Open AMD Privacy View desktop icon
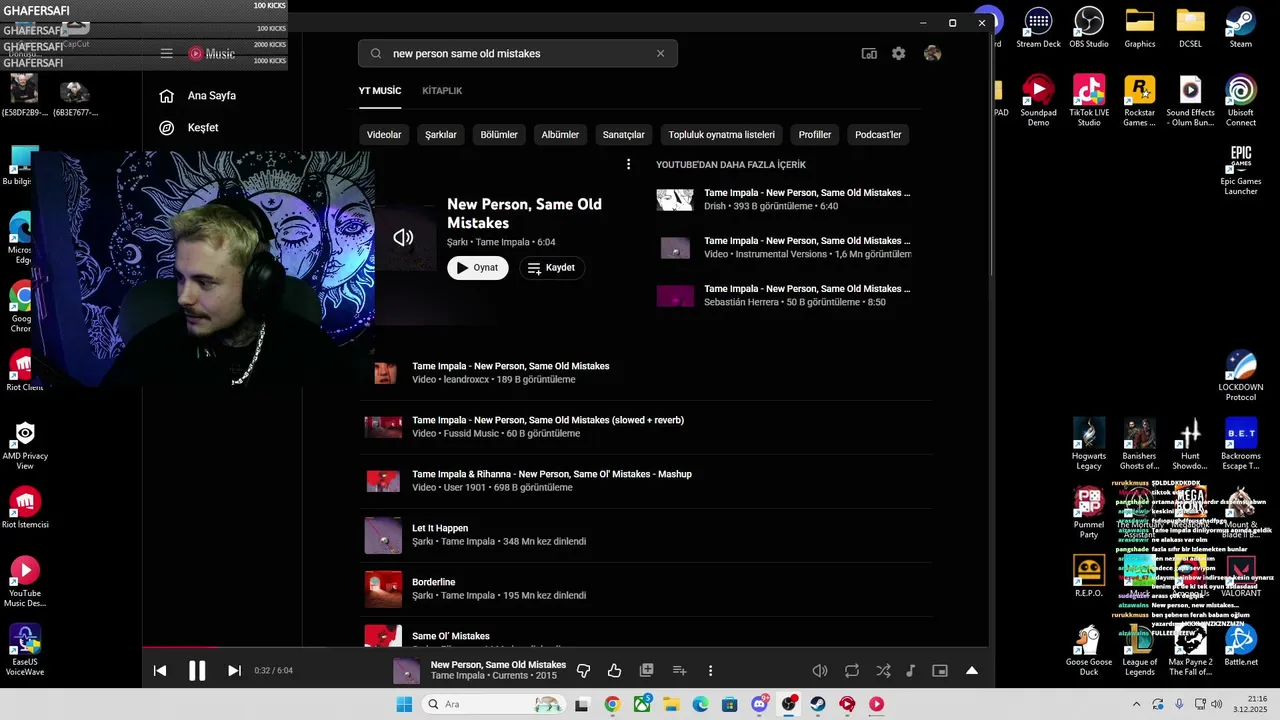The width and height of the screenshot is (1280, 720). tap(25, 445)
